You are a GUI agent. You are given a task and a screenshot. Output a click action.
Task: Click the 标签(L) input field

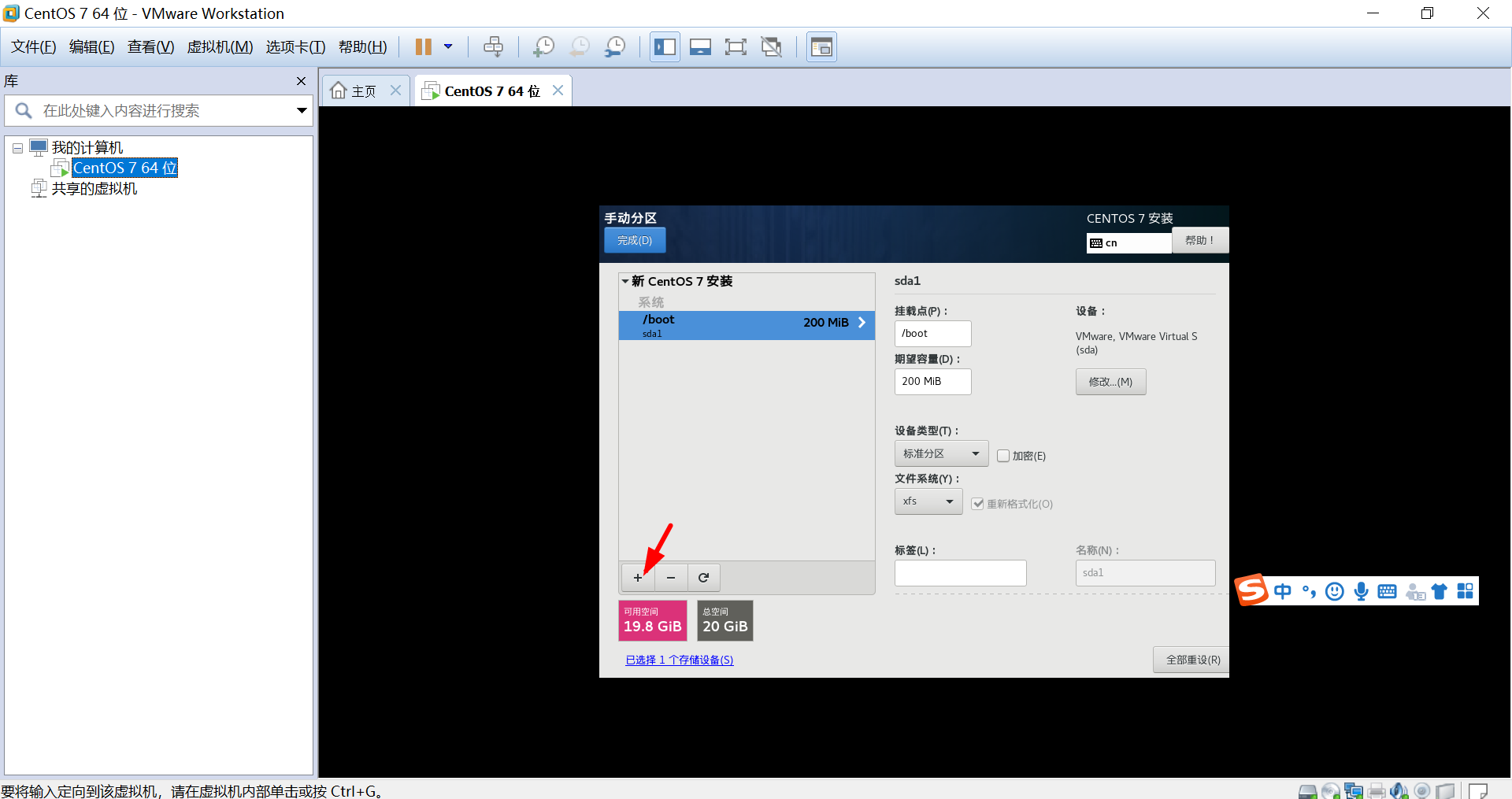coord(960,573)
